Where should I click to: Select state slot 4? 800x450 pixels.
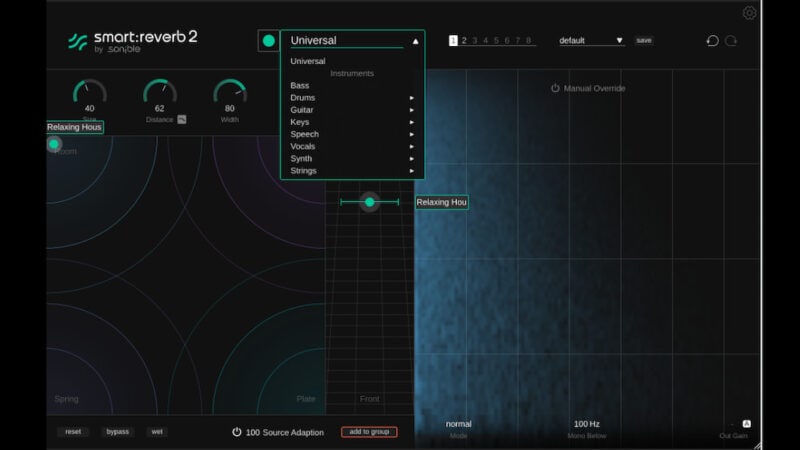pos(486,40)
